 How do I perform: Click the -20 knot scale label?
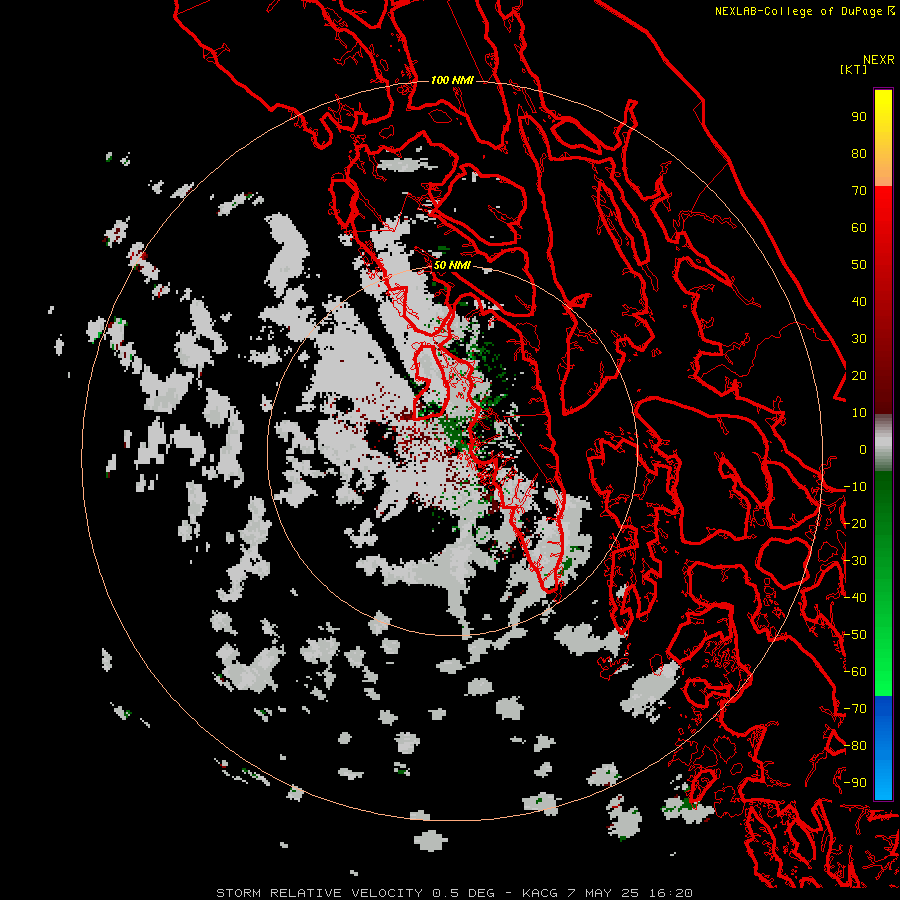(855, 523)
